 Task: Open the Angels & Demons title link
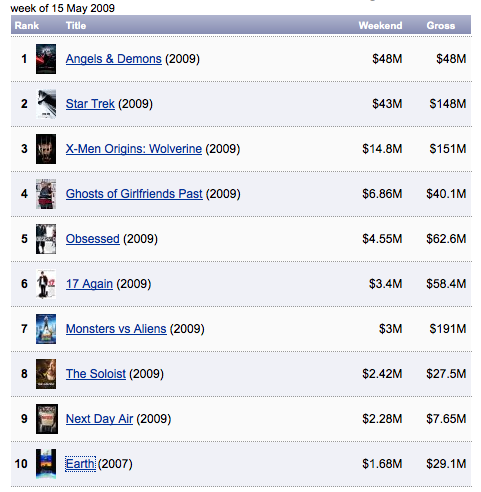click(x=114, y=59)
